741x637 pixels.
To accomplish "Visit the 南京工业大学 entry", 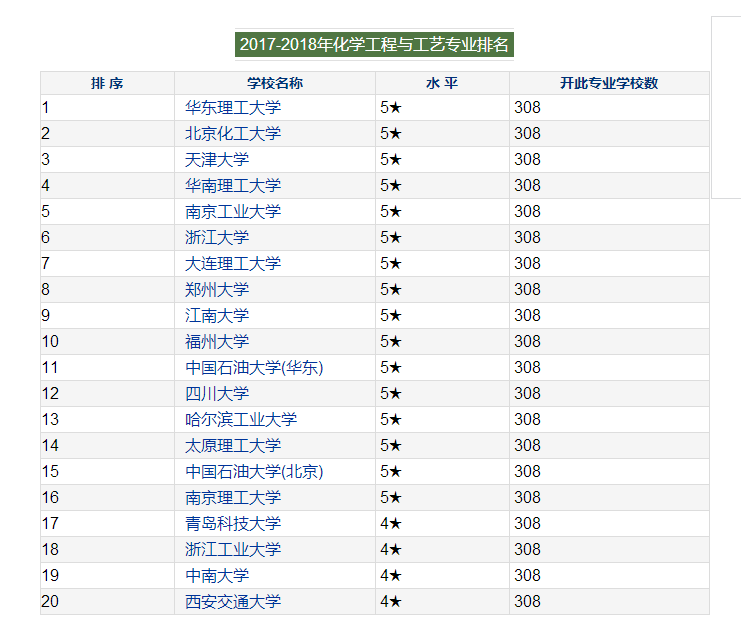I will pos(233,211).
